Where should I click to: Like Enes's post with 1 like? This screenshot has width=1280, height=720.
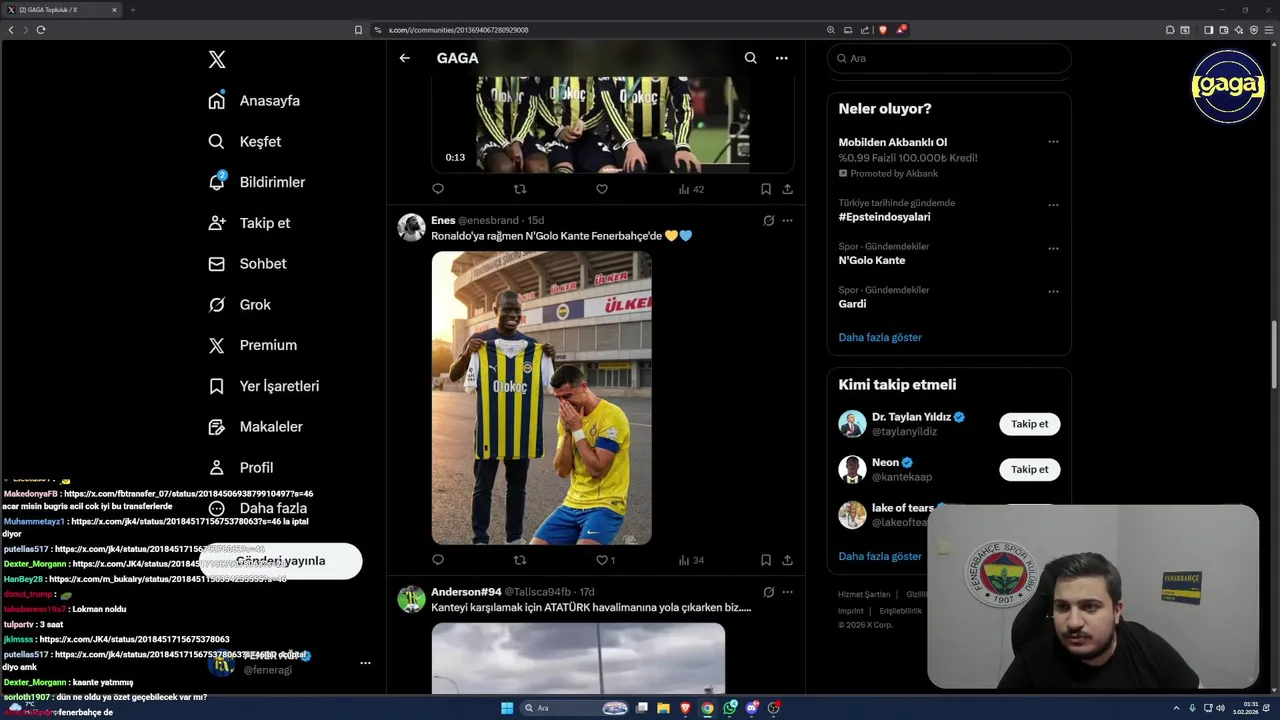pos(606,560)
